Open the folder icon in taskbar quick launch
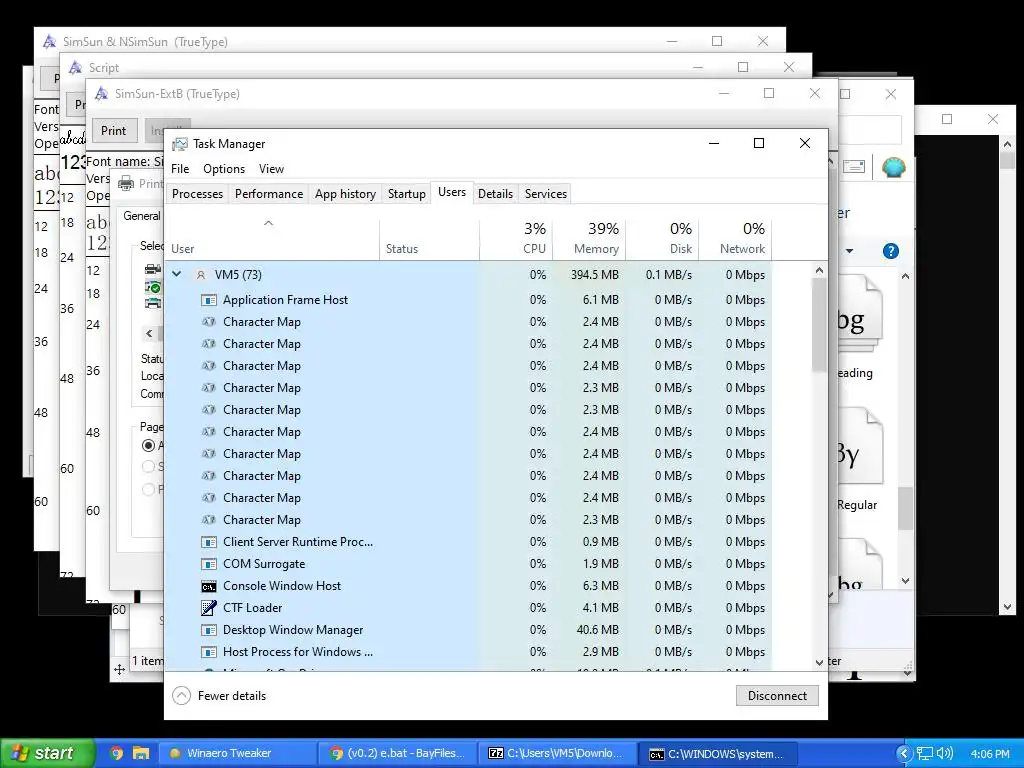The image size is (1024, 768). click(140, 753)
